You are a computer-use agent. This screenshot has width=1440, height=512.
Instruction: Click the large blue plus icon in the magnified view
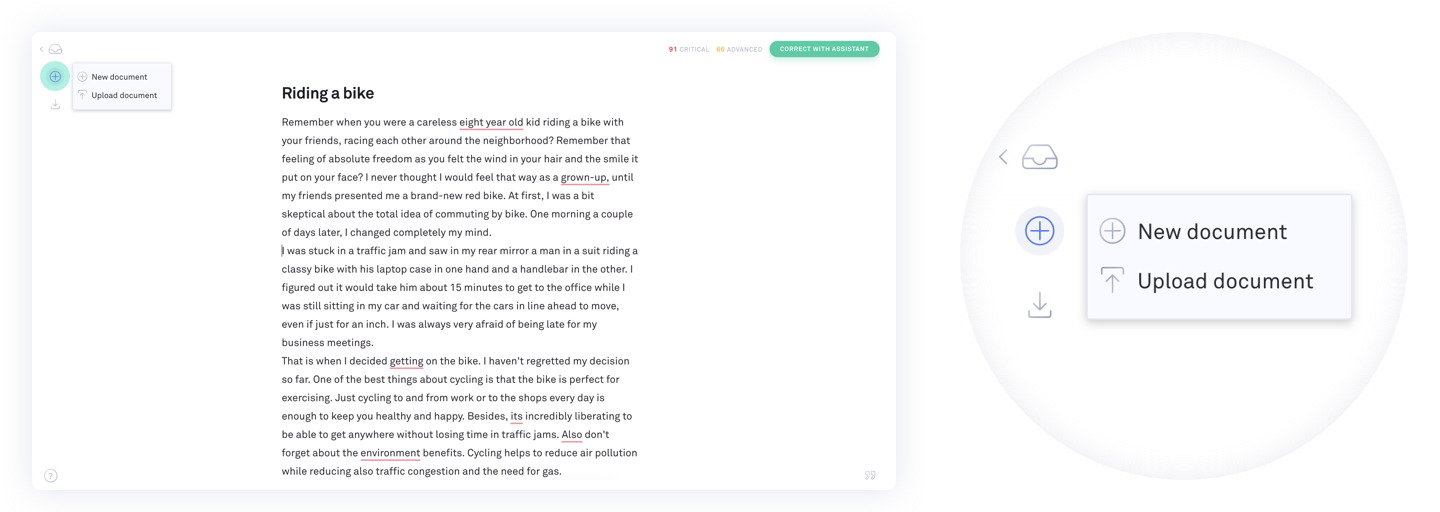tap(1040, 231)
